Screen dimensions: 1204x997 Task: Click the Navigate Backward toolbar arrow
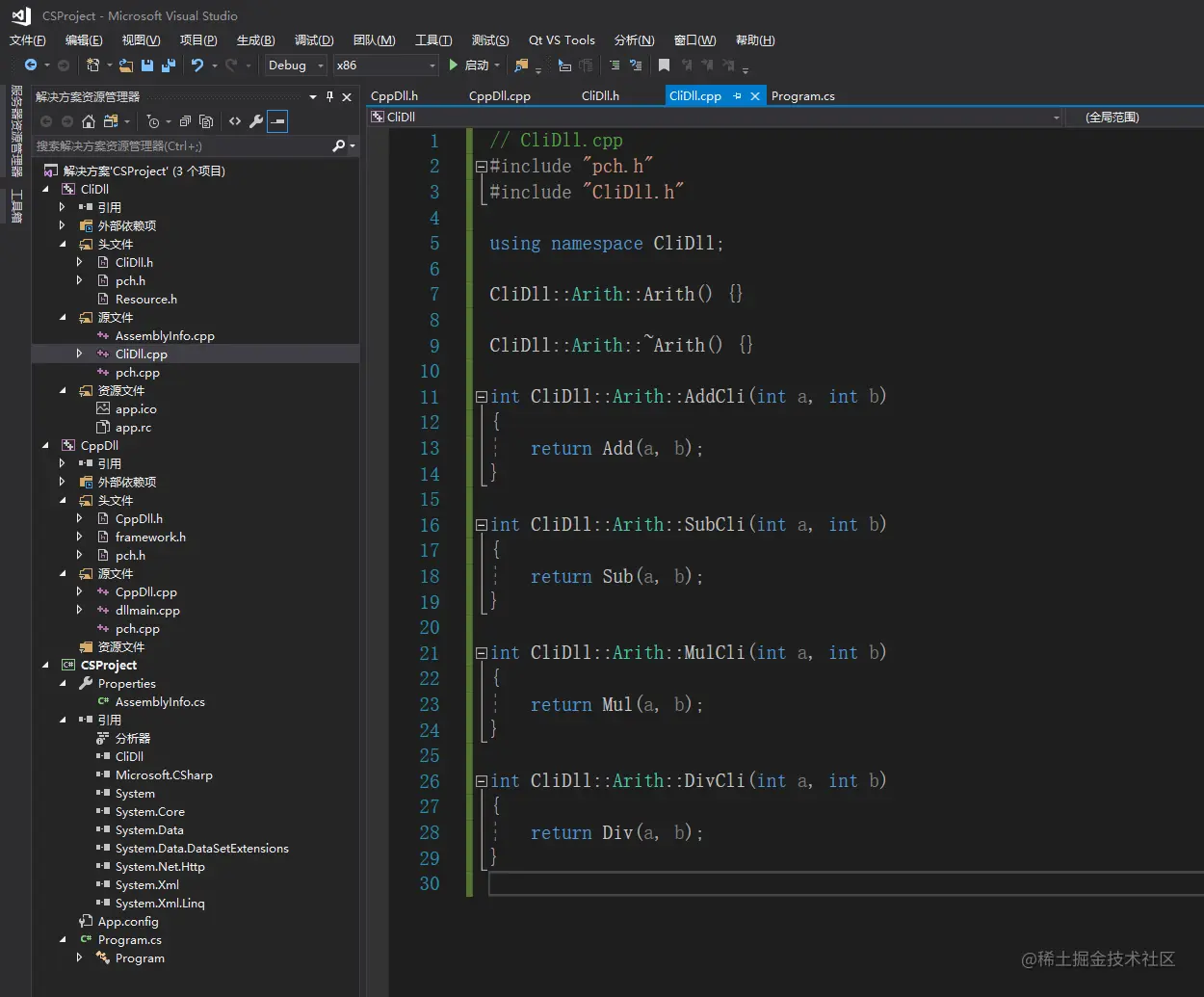click(x=31, y=66)
